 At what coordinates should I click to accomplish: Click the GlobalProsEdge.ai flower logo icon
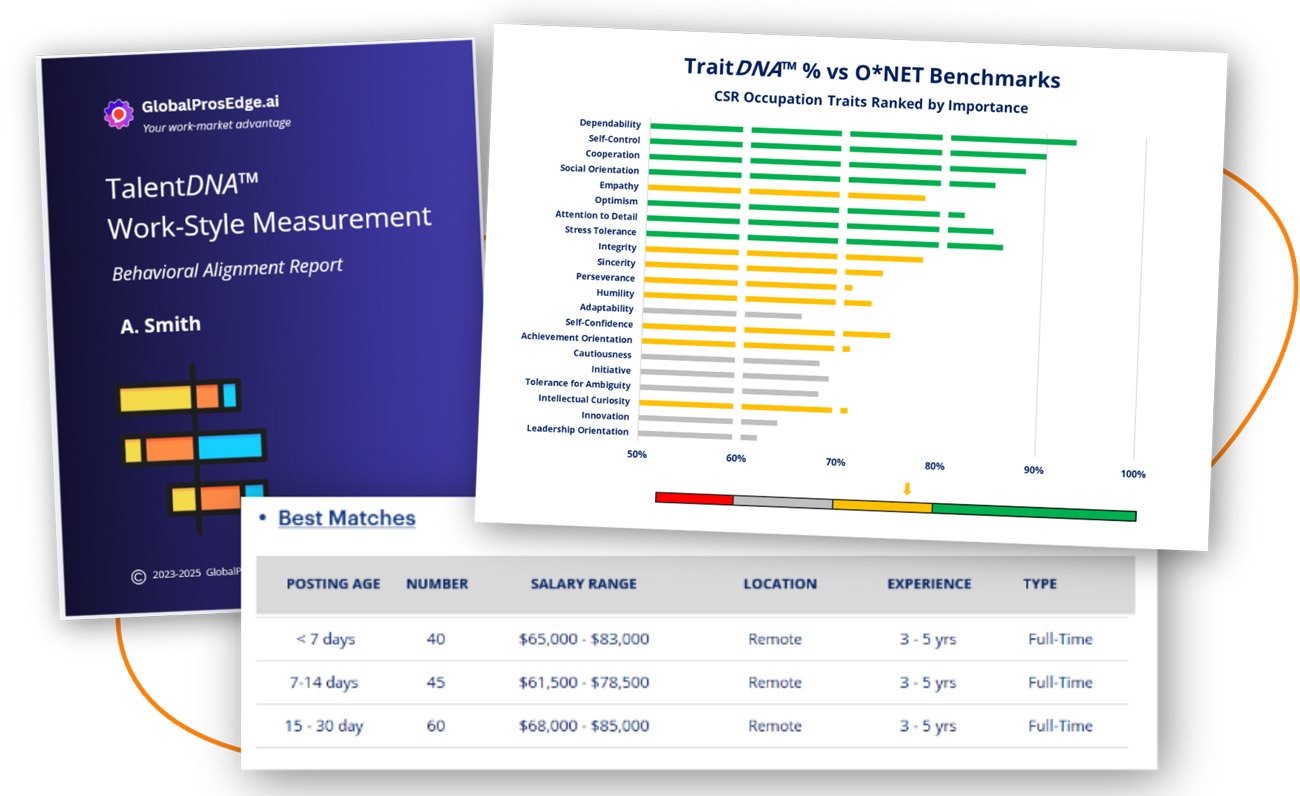pyautogui.click(x=119, y=113)
